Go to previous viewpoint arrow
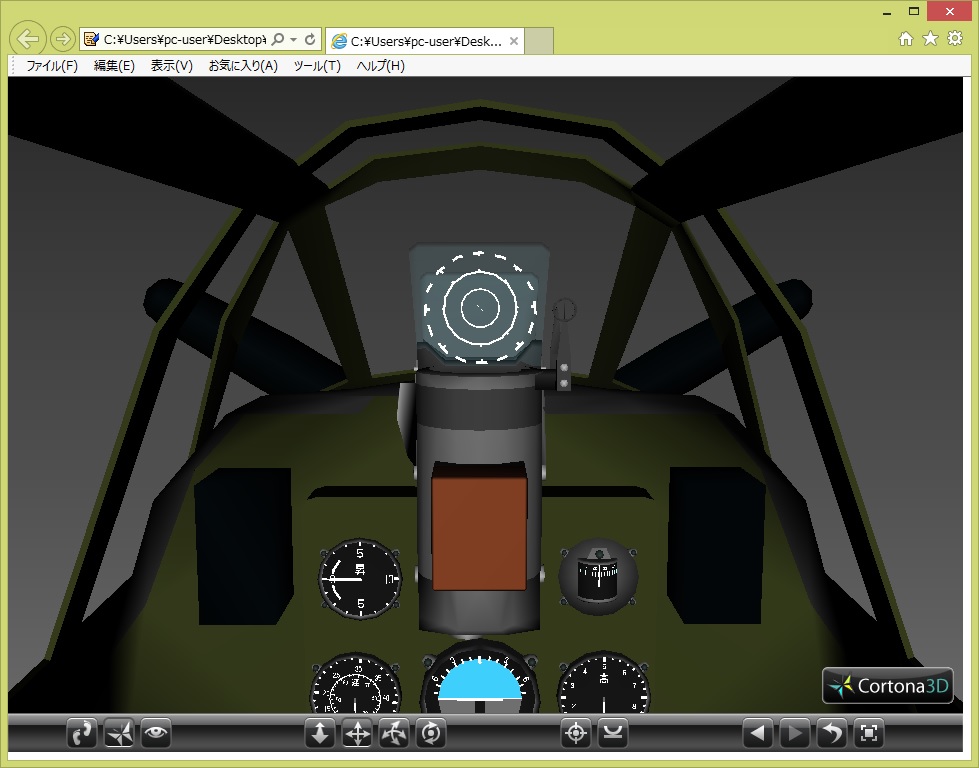This screenshot has height=768, width=979. (758, 734)
